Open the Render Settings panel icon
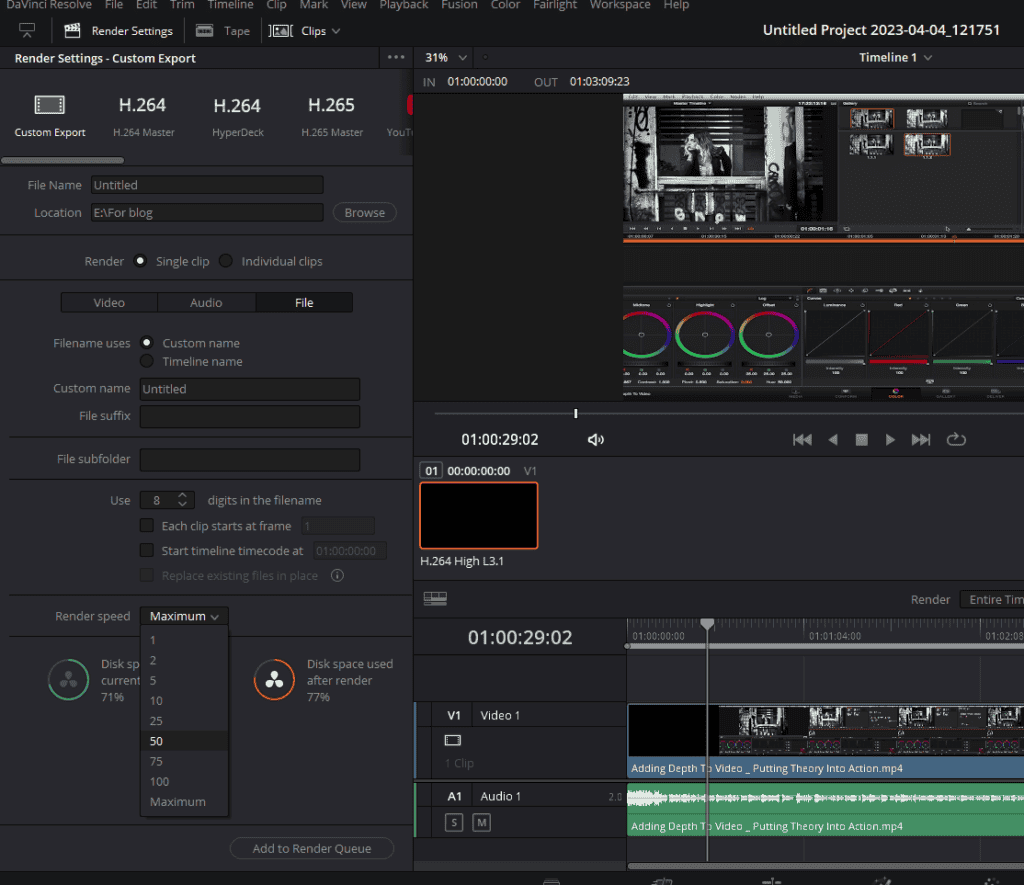The image size is (1024, 885). click(x=72, y=31)
